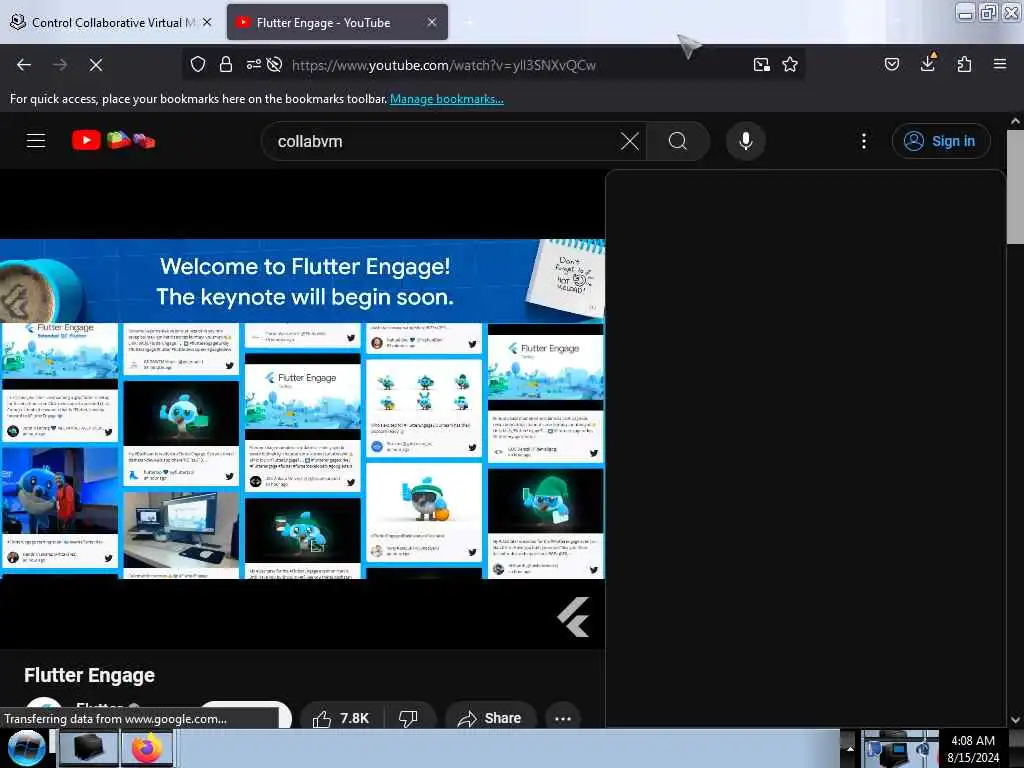Screen dimensions: 1024x768
Task: Run YouTube search with magnifier button
Action: click(678, 141)
